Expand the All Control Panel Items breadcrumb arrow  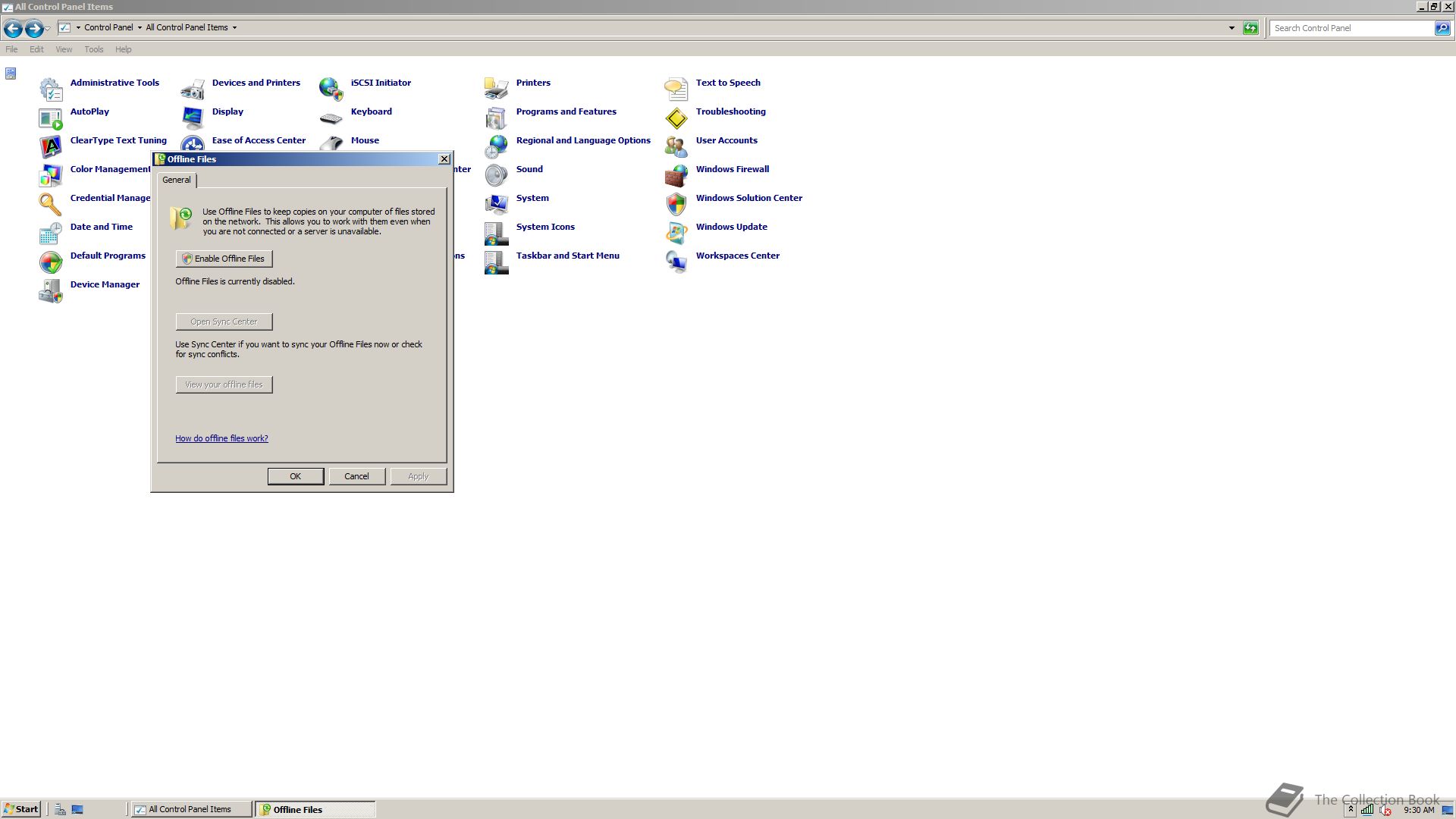[x=234, y=28]
